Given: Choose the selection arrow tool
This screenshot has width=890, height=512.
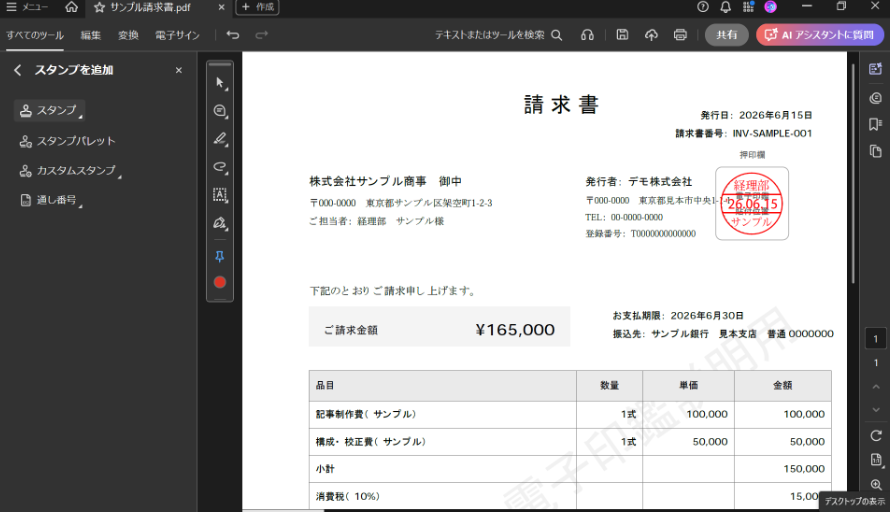Looking at the screenshot, I should 220,83.
